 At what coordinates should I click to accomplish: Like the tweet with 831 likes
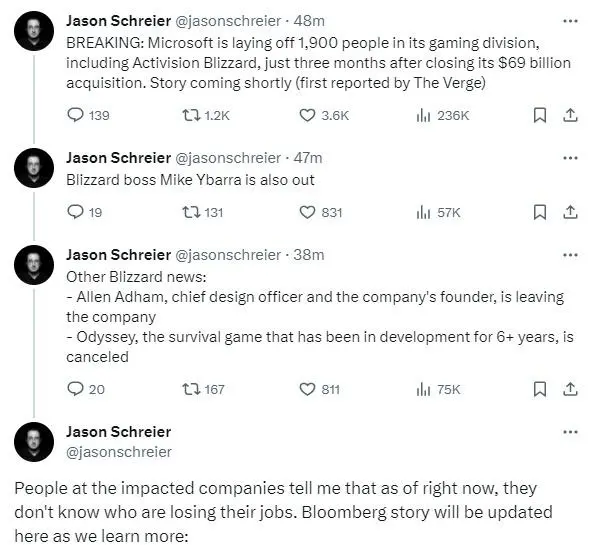pyautogui.click(x=307, y=212)
